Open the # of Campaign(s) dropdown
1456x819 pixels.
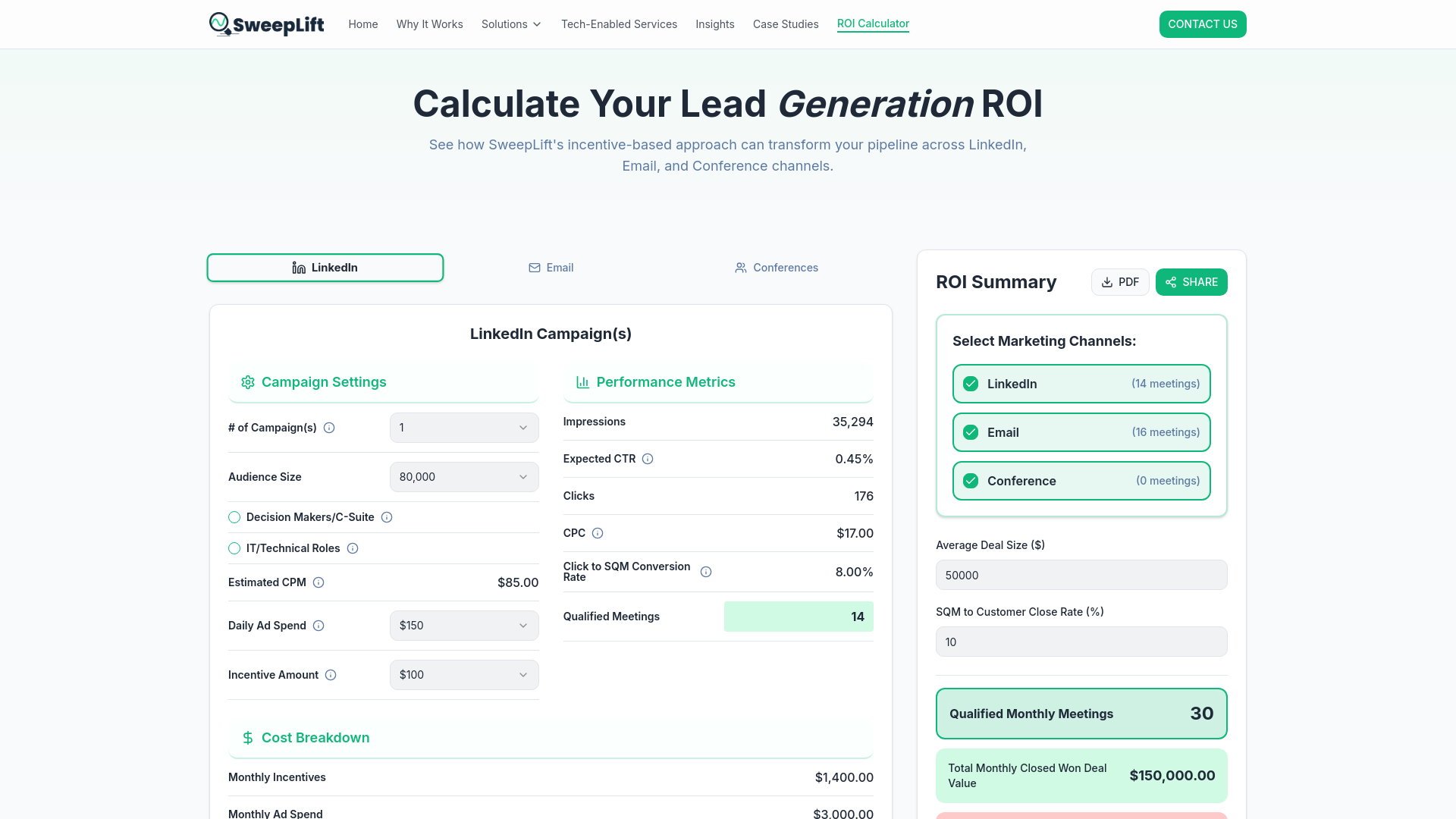point(464,428)
